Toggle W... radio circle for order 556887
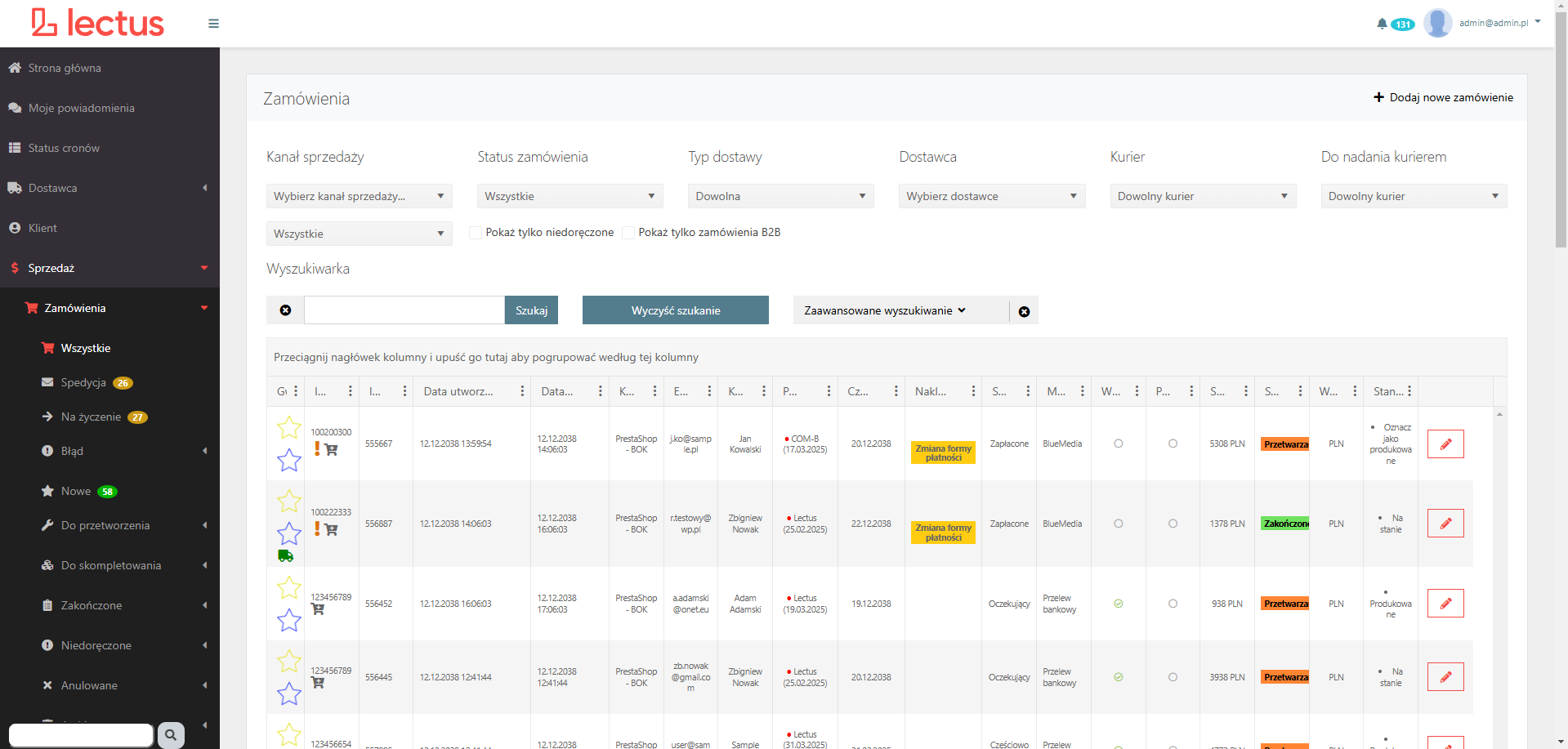1568x749 pixels. [x=1119, y=524]
